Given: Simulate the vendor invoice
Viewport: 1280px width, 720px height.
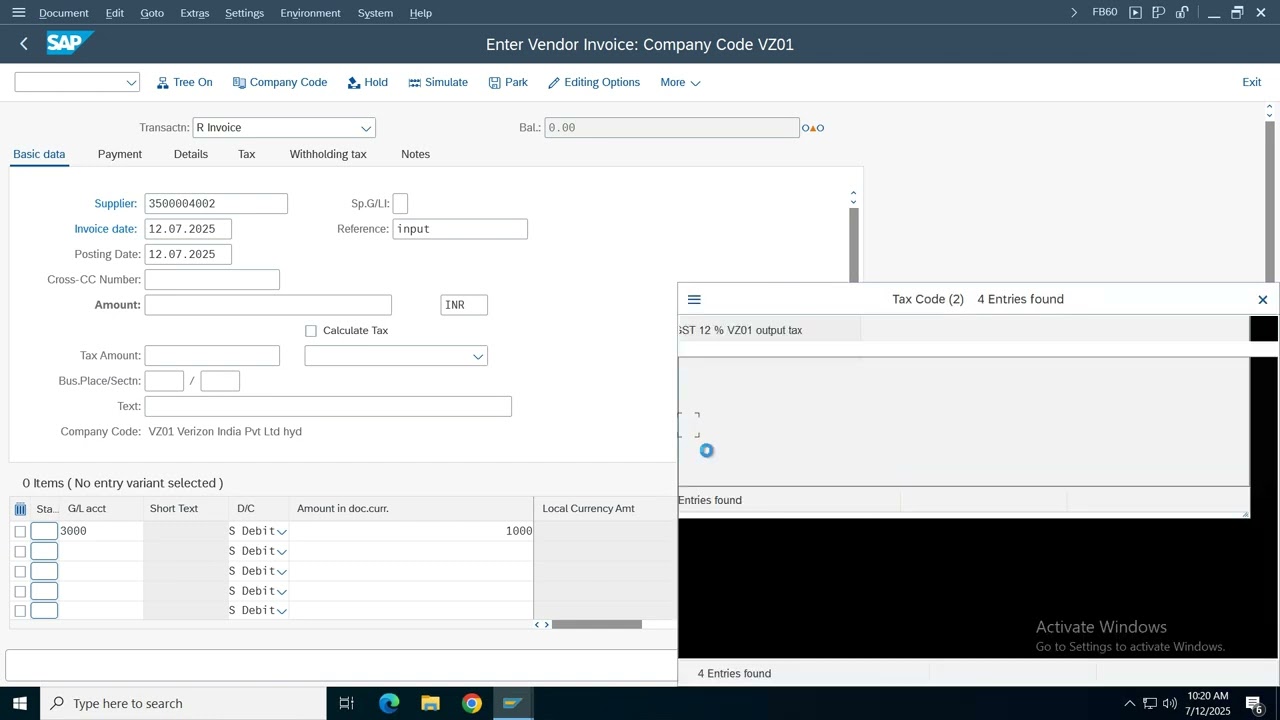Looking at the screenshot, I should click(x=438, y=82).
